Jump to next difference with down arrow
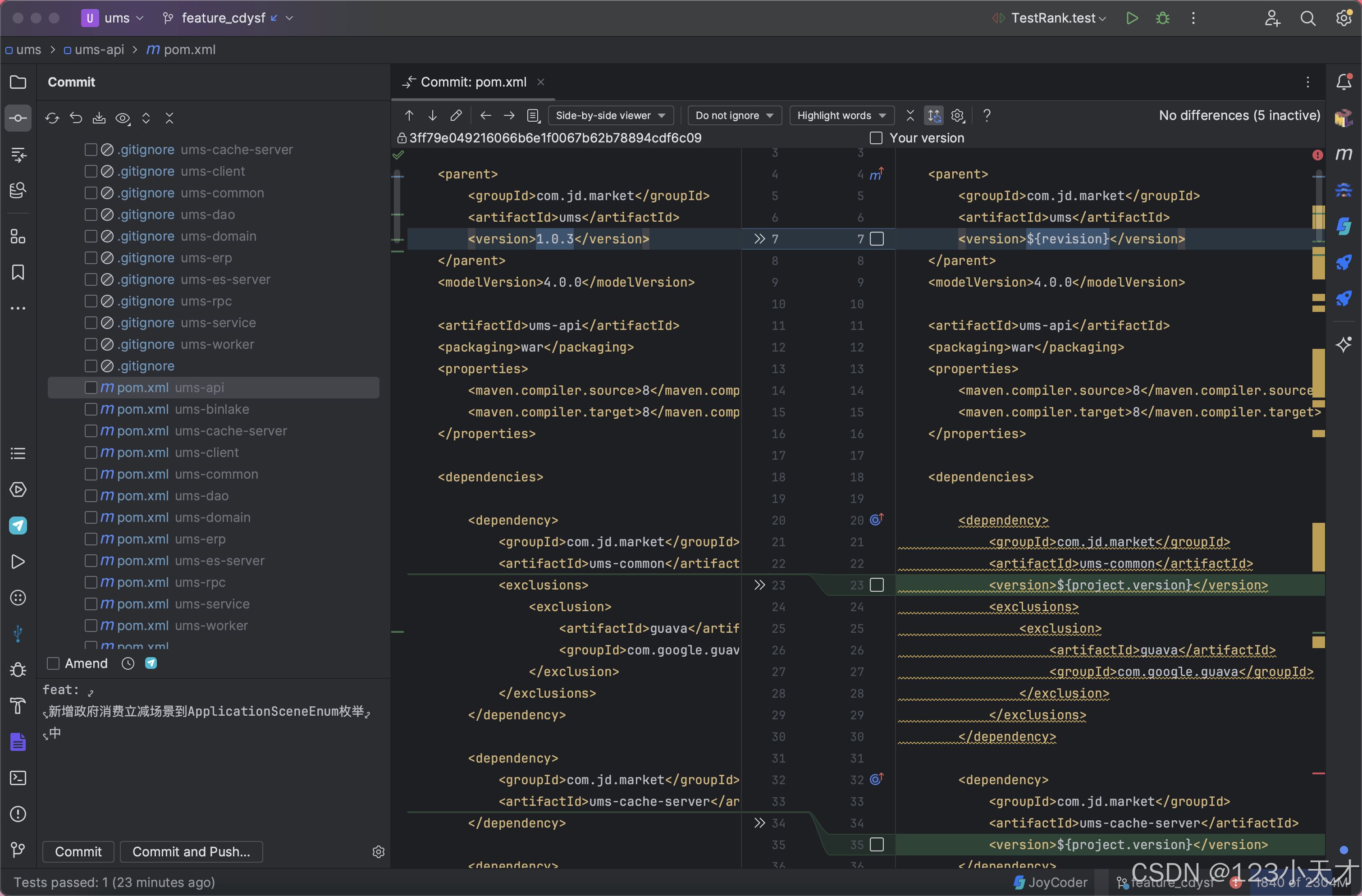 coord(433,115)
